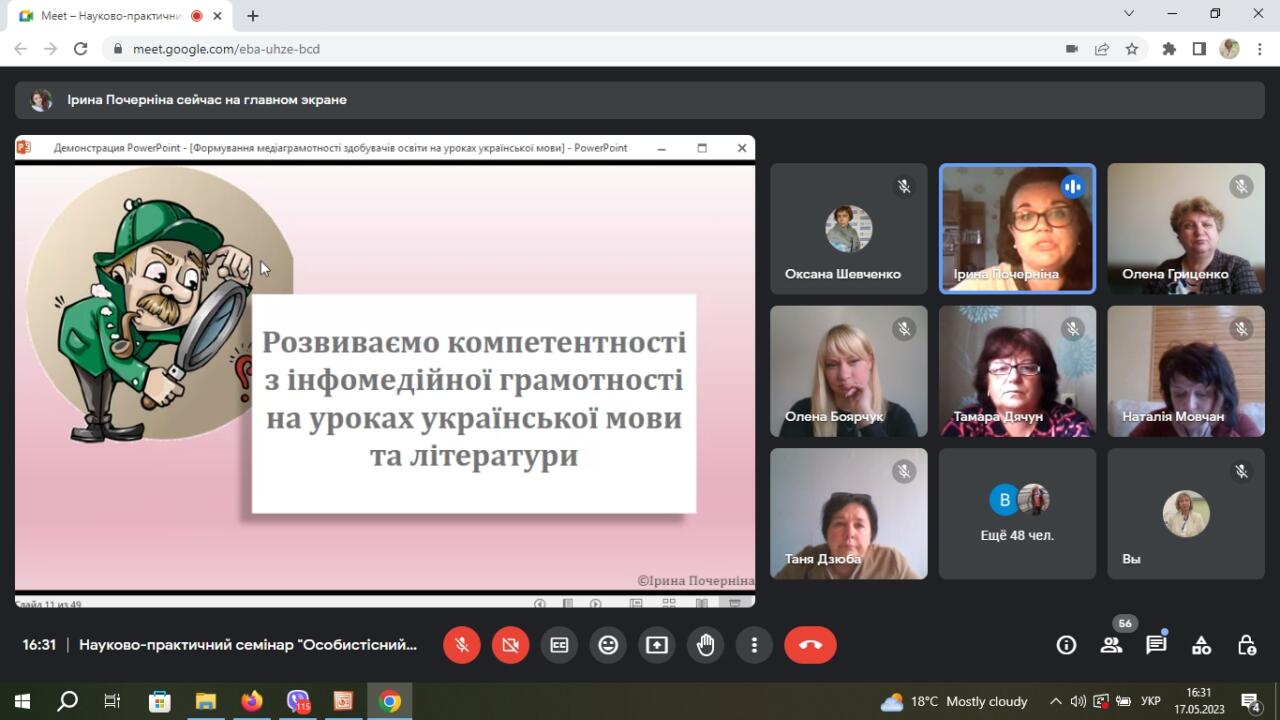This screenshot has width=1280, height=720.
Task: Click the presentation notification banner for Ірина Почерніна
Action: pos(640,100)
